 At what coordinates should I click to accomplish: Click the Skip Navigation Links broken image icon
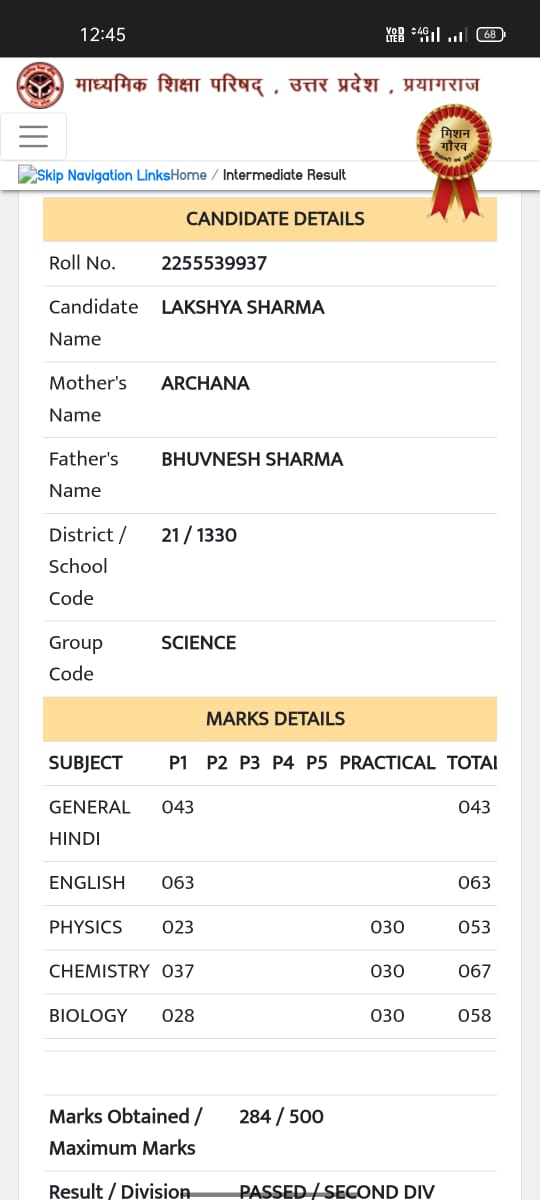(27, 175)
